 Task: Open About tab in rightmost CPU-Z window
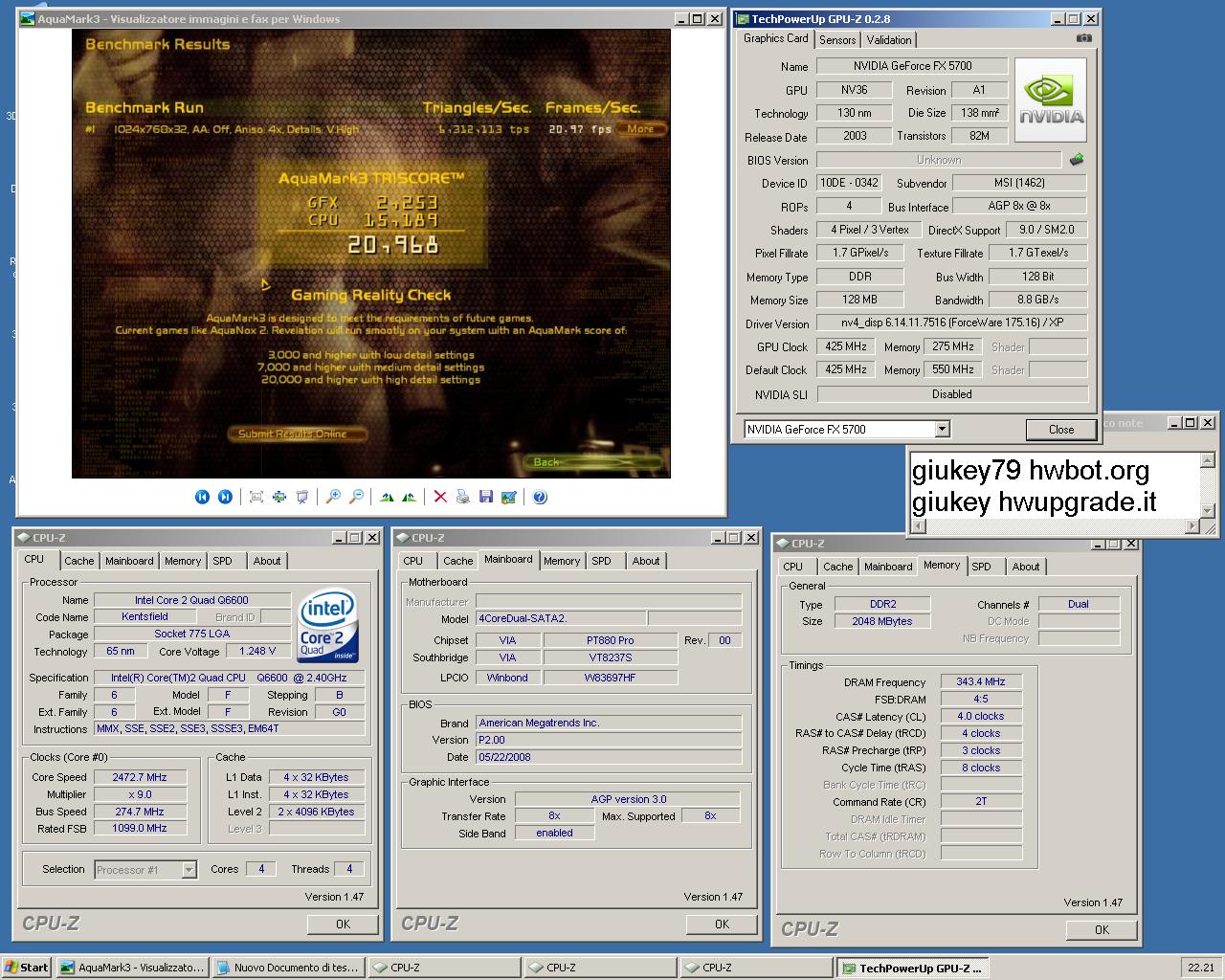1026,567
